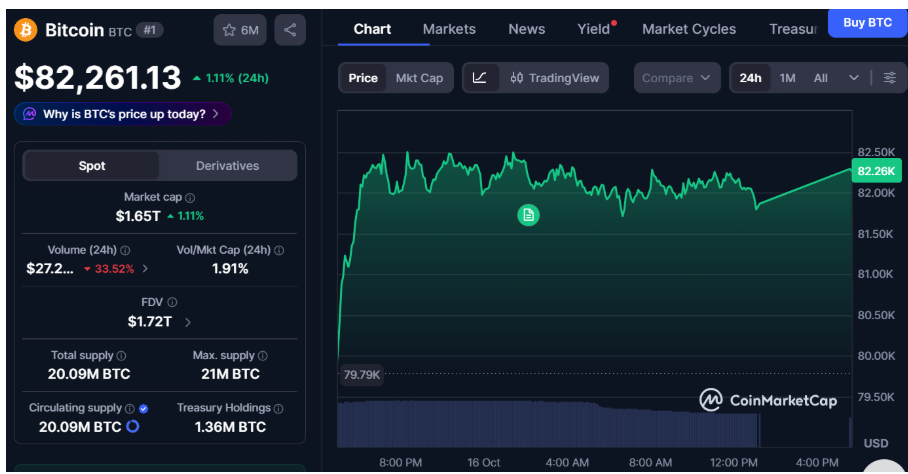Screen dimensions: 908x474
Task: Open the Compare dropdown
Action: coord(676,78)
